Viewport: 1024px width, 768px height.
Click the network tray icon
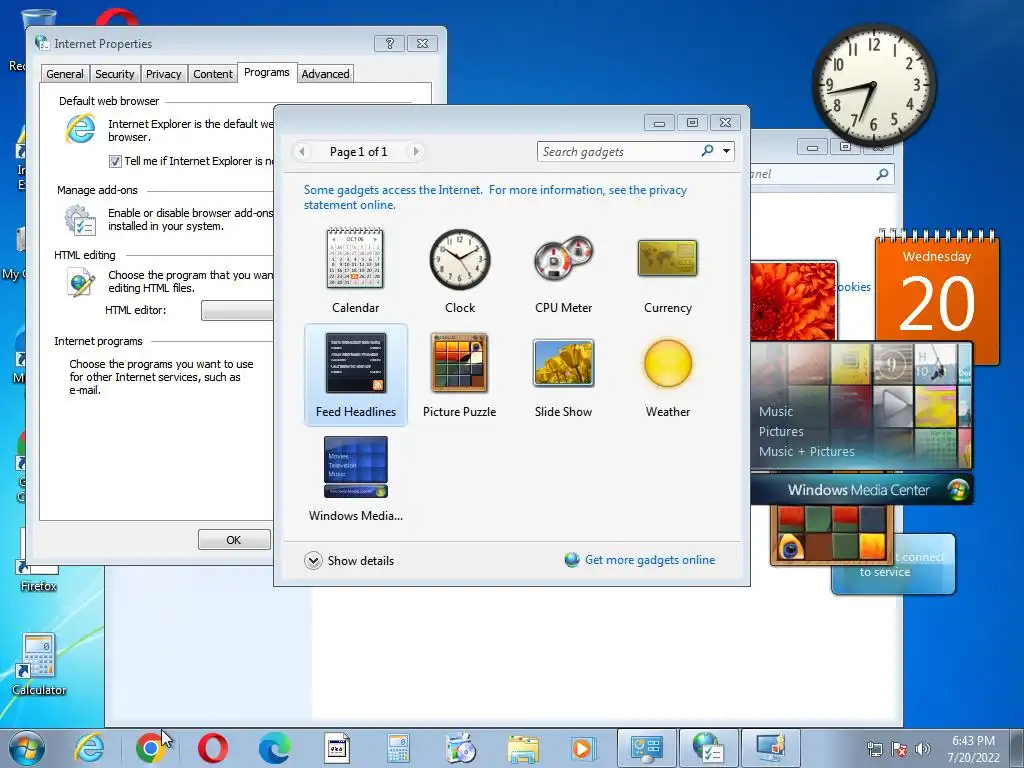point(874,749)
